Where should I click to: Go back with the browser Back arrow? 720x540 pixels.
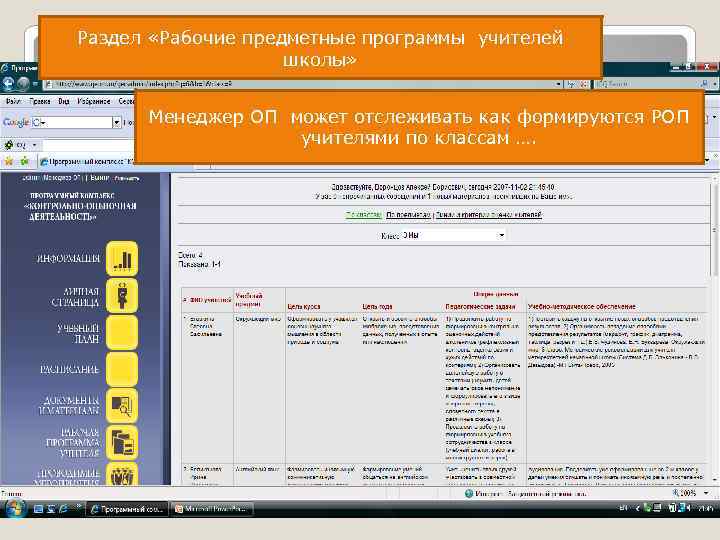(9, 84)
